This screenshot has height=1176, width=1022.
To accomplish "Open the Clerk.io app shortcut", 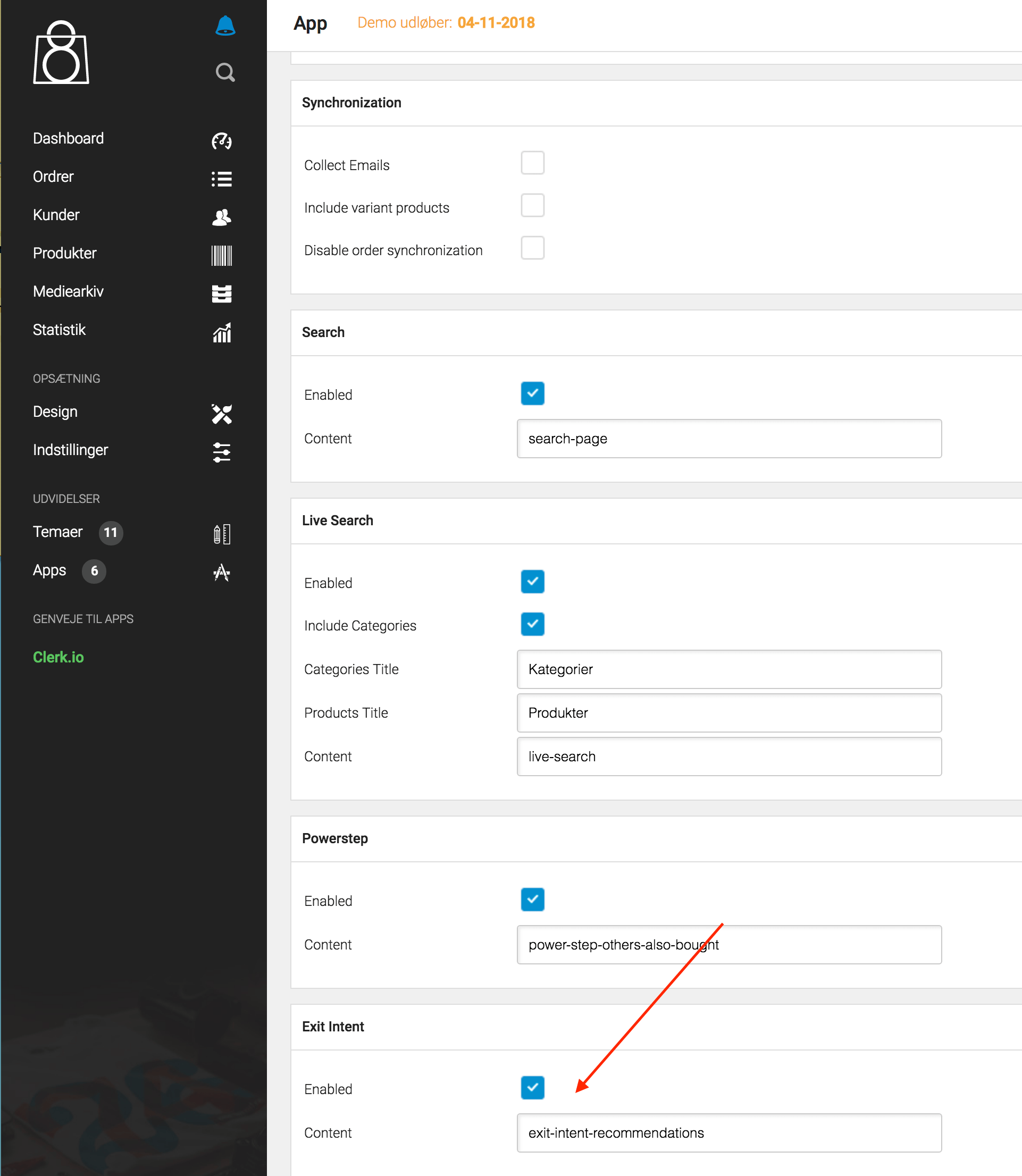I will [x=58, y=657].
